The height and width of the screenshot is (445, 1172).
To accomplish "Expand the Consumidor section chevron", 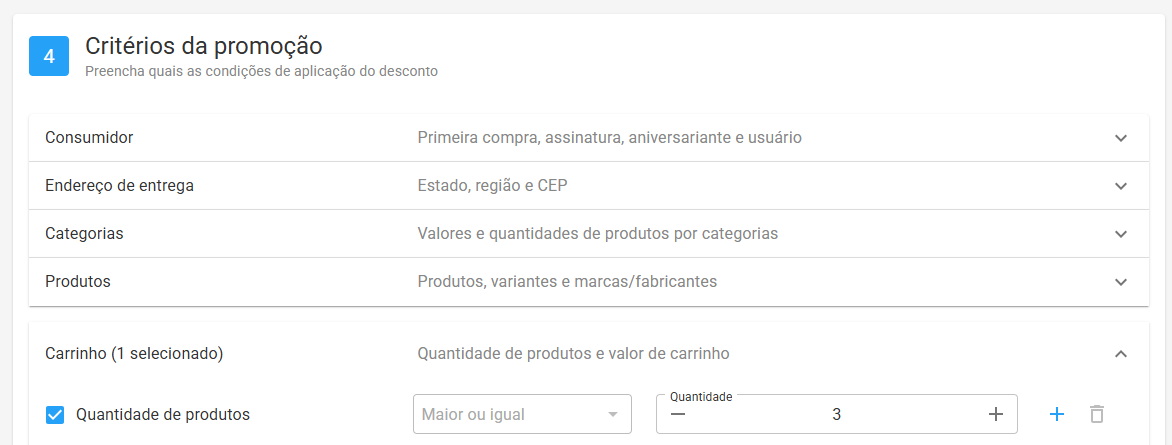I will pyautogui.click(x=1120, y=138).
